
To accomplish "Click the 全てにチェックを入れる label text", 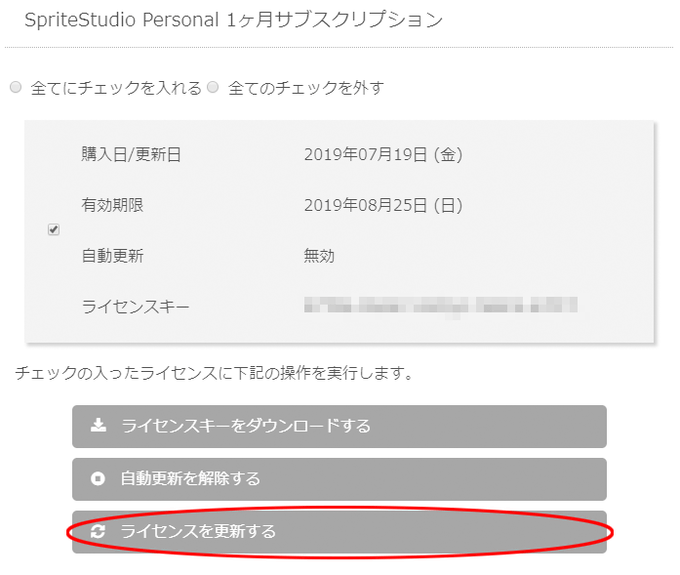I will pyautogui.click(x=116, y=88).
